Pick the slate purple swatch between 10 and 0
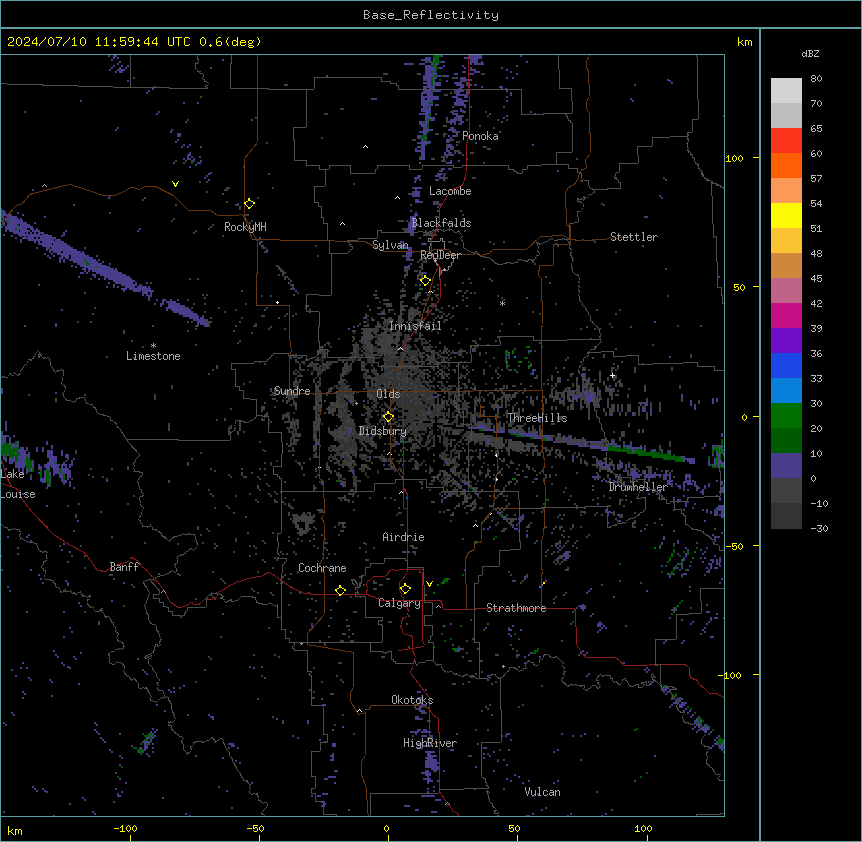This screenshot has width=862, height=842. 786,466
